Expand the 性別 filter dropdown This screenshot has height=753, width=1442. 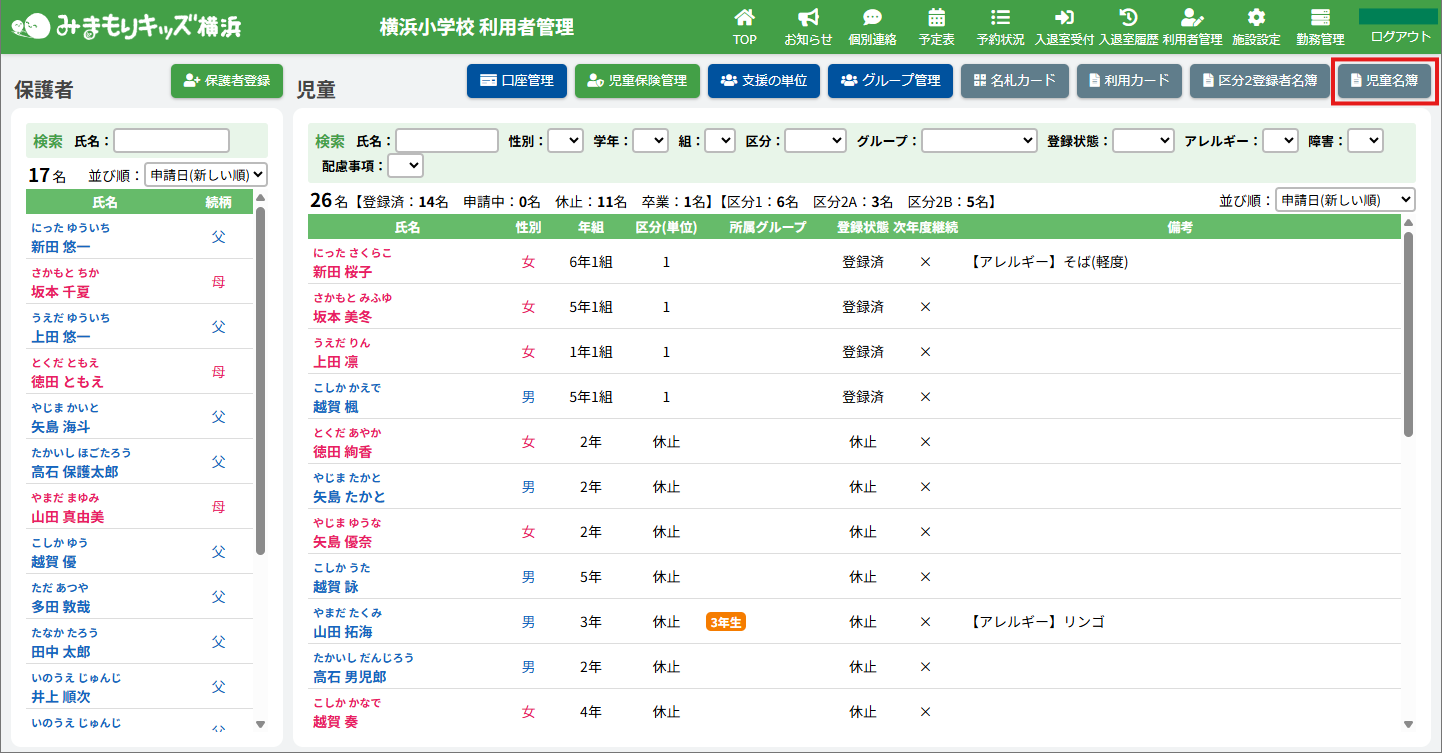(565, 141)
